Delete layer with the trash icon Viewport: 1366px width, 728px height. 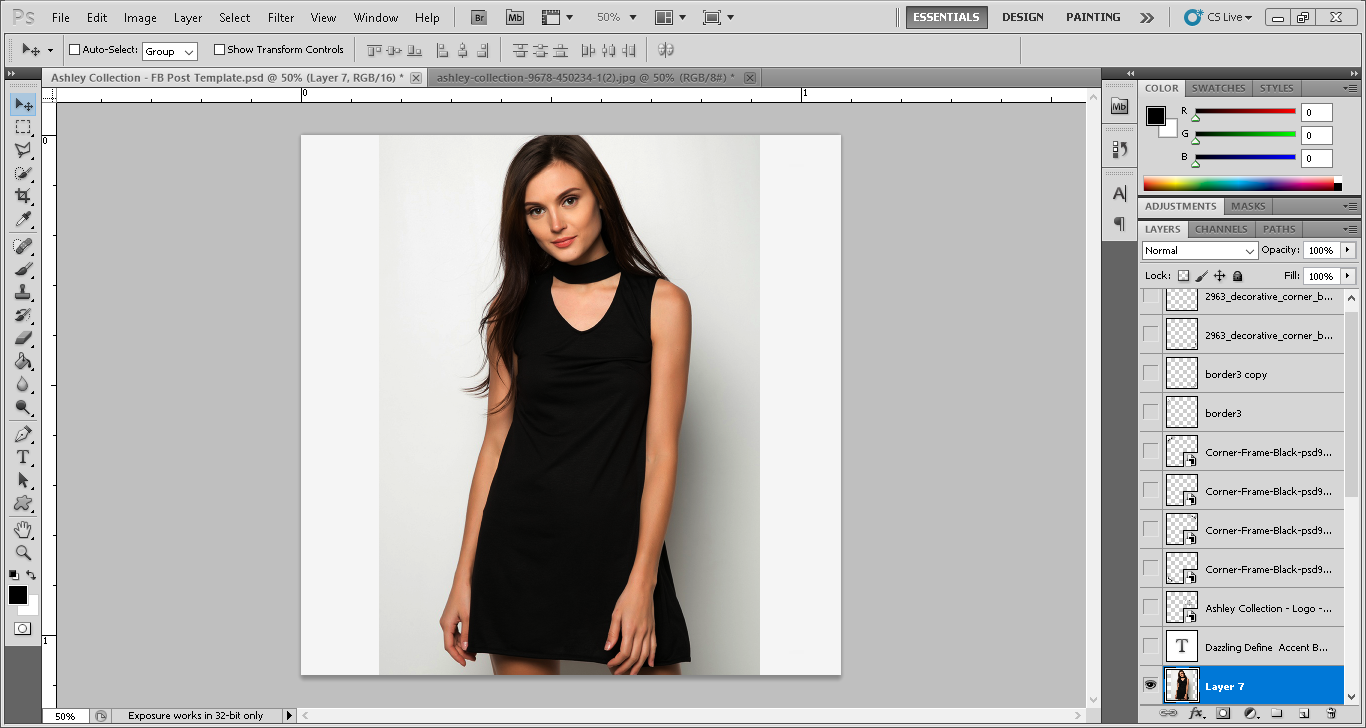1331,714
